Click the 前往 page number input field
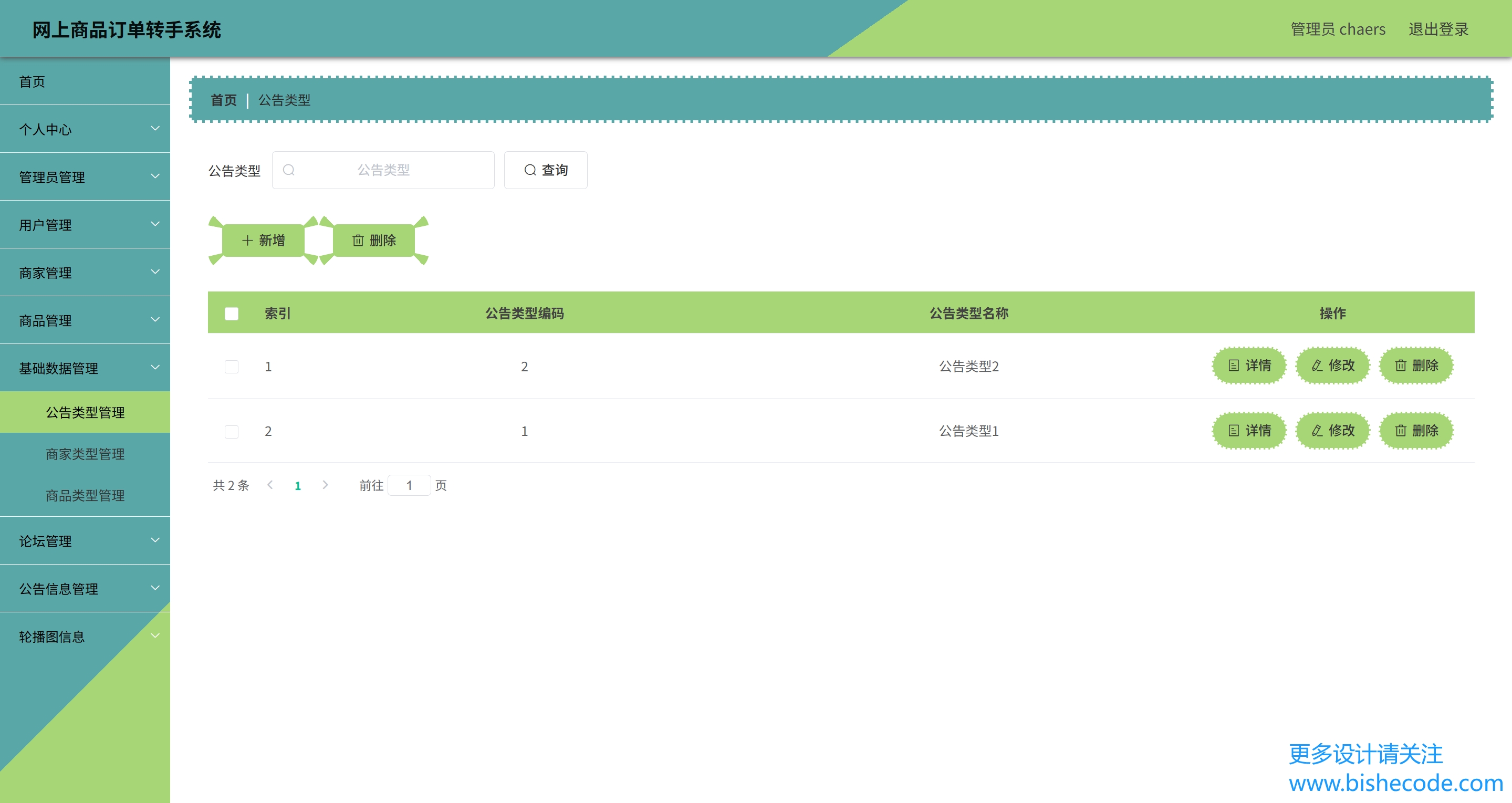Viewport: 1512px width, 803px height. (409, 485)
